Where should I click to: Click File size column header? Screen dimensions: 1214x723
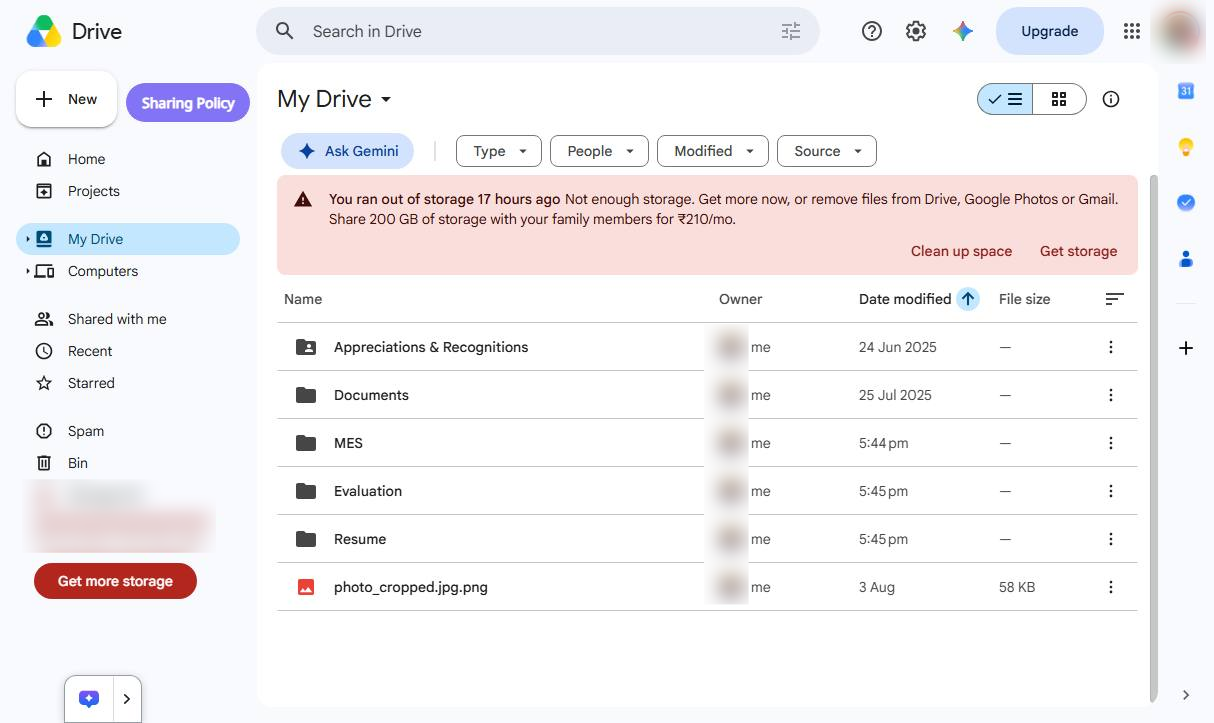pyautogui.click(x=1024, y=299)
